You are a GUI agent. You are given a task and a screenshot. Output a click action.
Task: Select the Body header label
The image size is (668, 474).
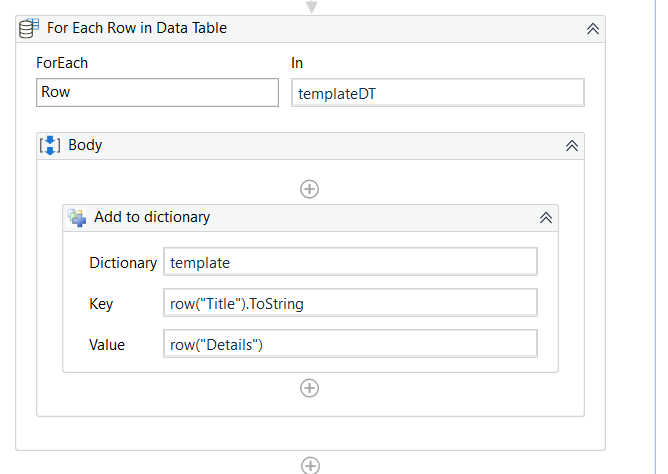85,145
